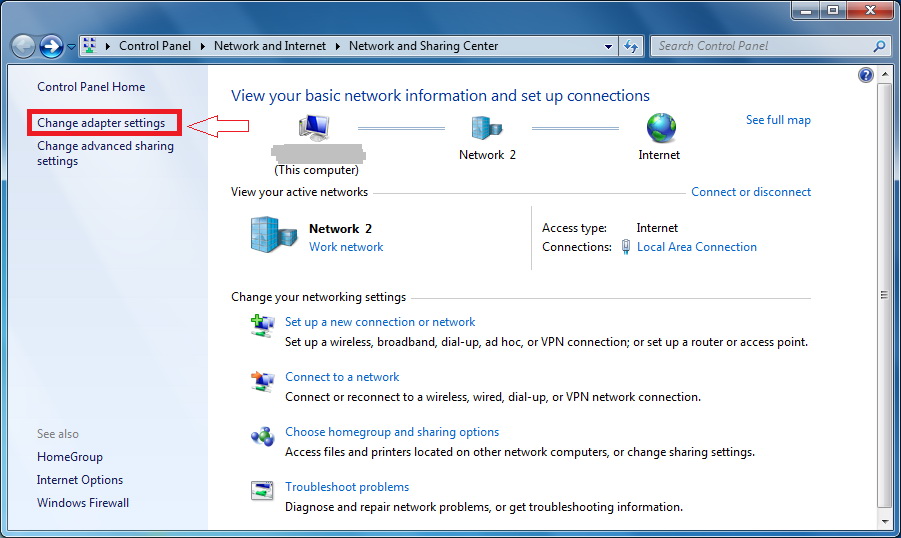Open the address bar history dropdown

[x=609, y=46]
